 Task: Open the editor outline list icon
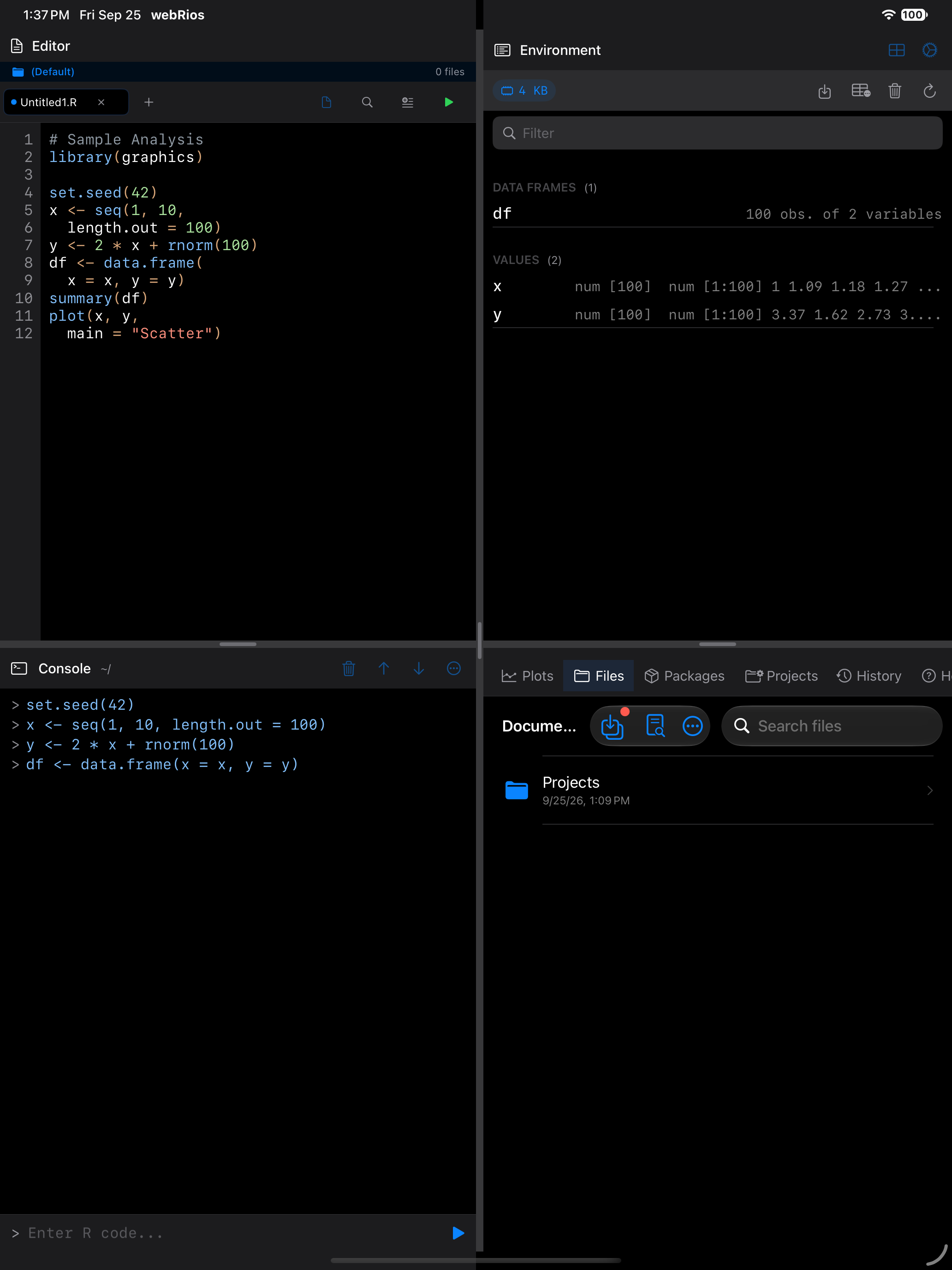(407, 102)
